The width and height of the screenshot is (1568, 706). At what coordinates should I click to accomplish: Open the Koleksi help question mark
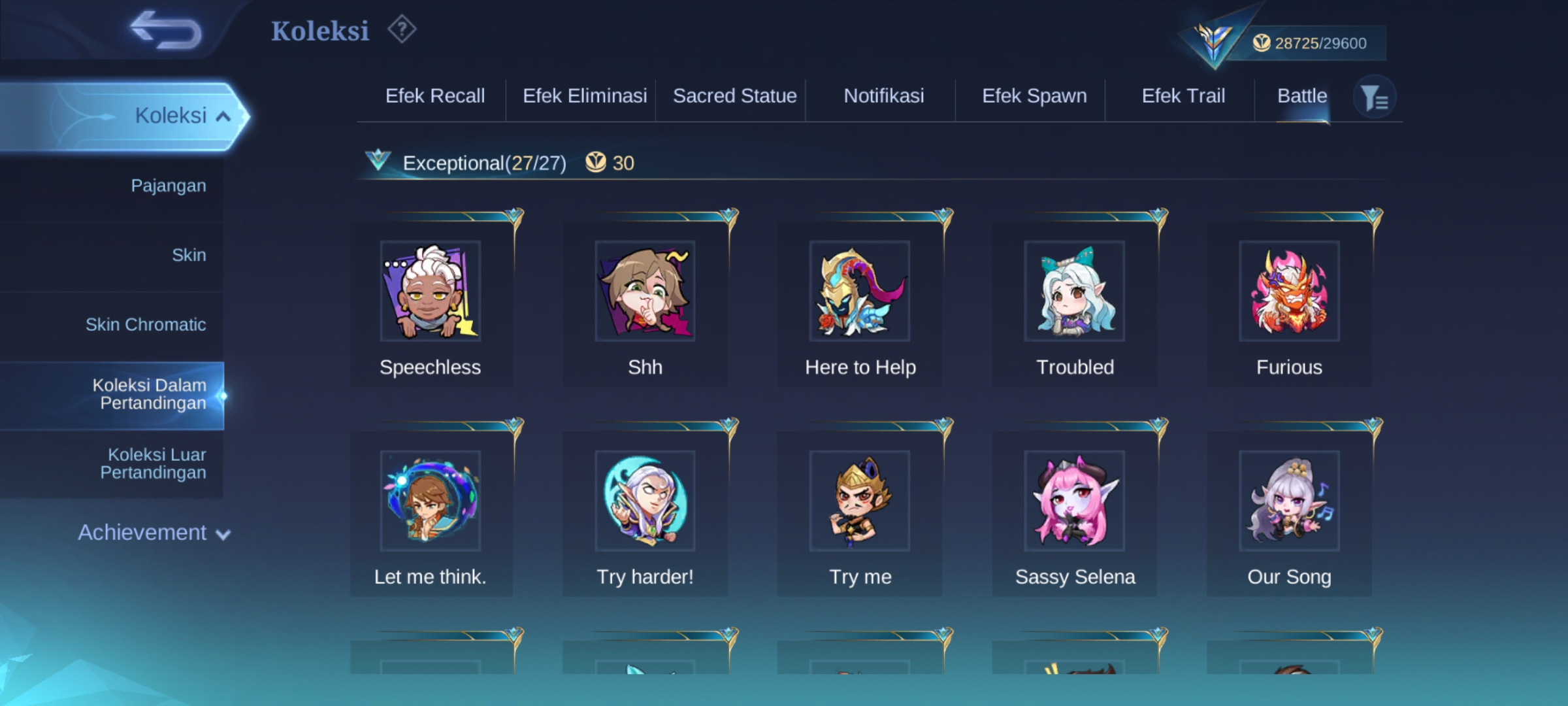pyautogui.click(x=402, y=29)
